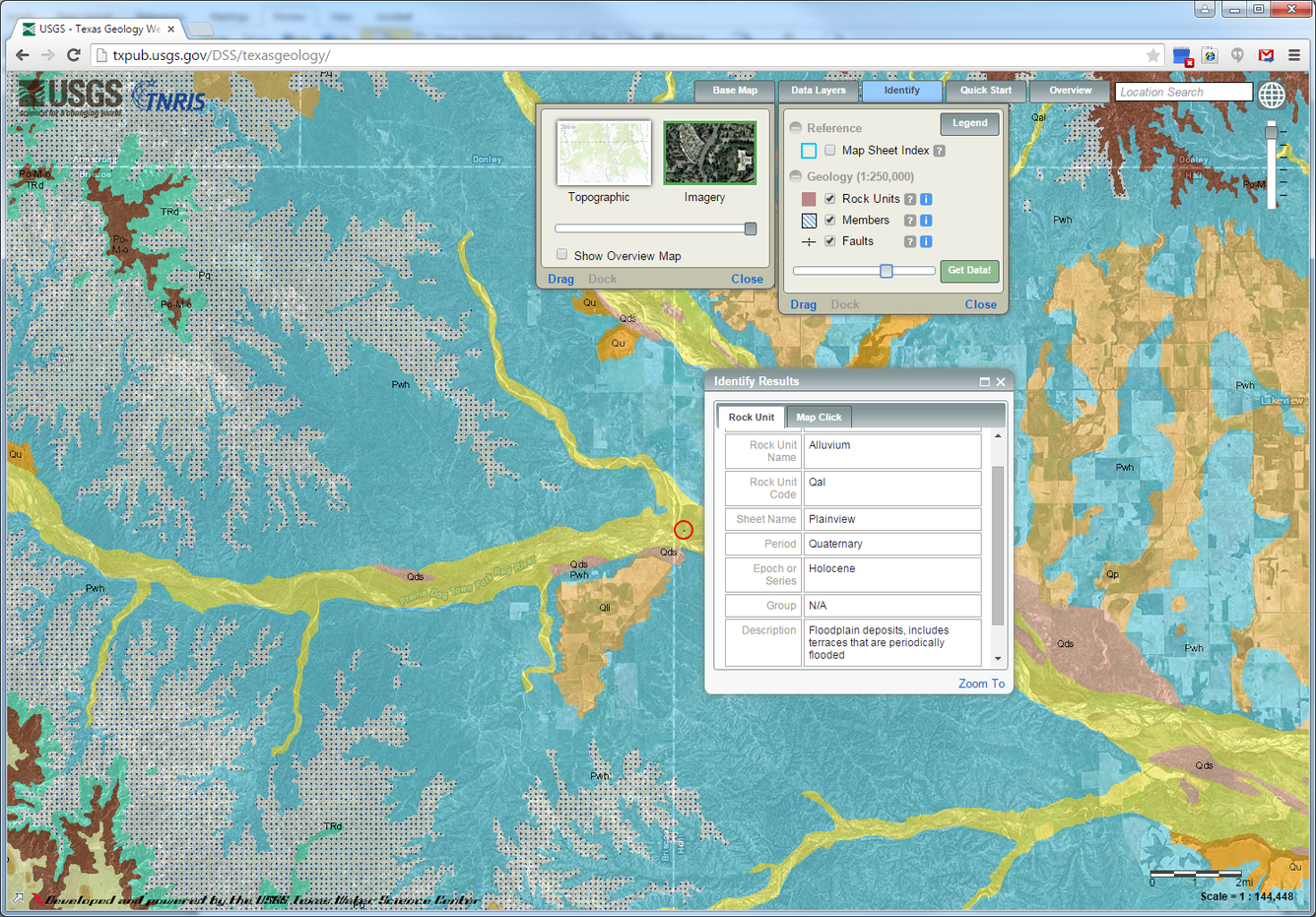Open the Quick Start tab
The image size is (1316, 917).
pyautogui.click(x=986, y=91)
